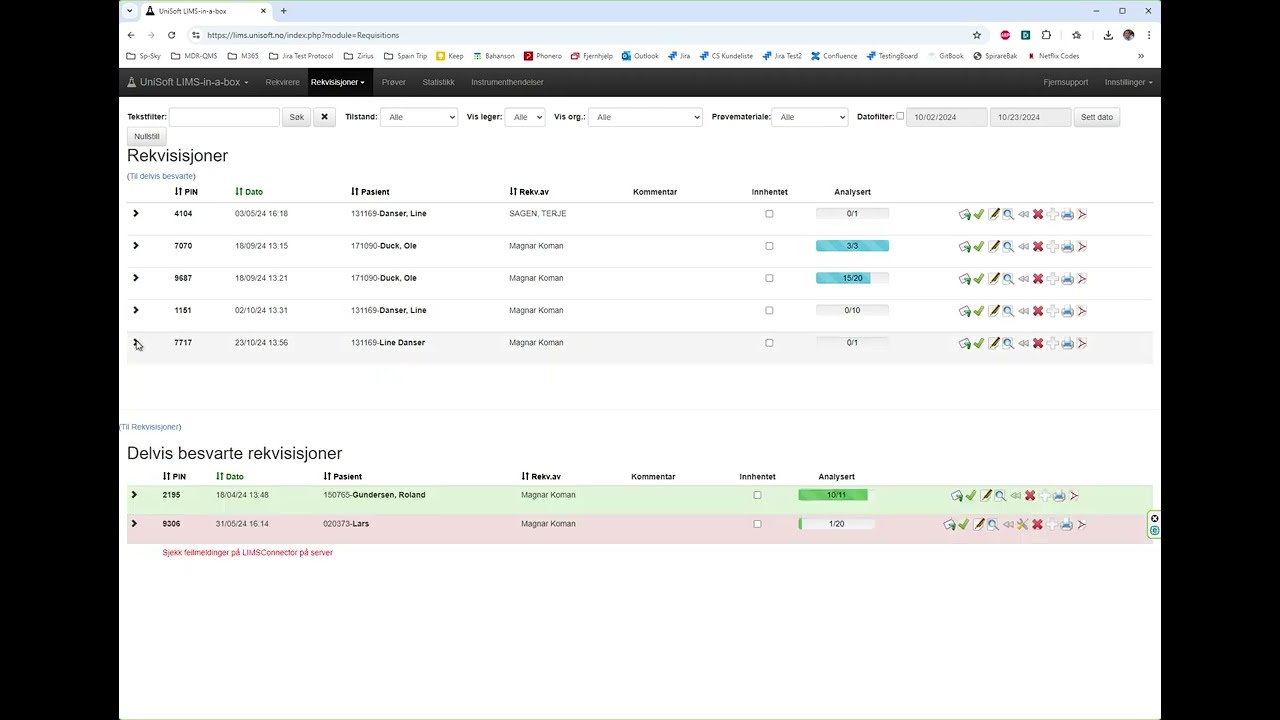Click the 15/20 progress bar for PIN 9687
Screen dimensions: 1280x720
(852, 278)
